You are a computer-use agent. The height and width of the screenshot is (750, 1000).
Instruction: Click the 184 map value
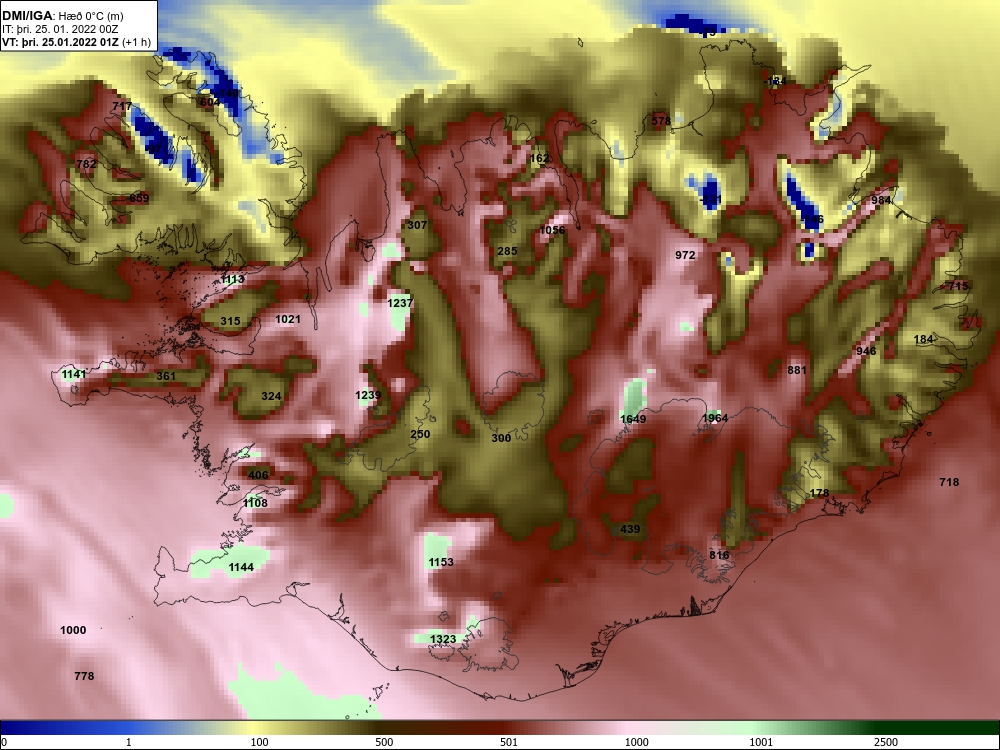[x=923, y=339]
